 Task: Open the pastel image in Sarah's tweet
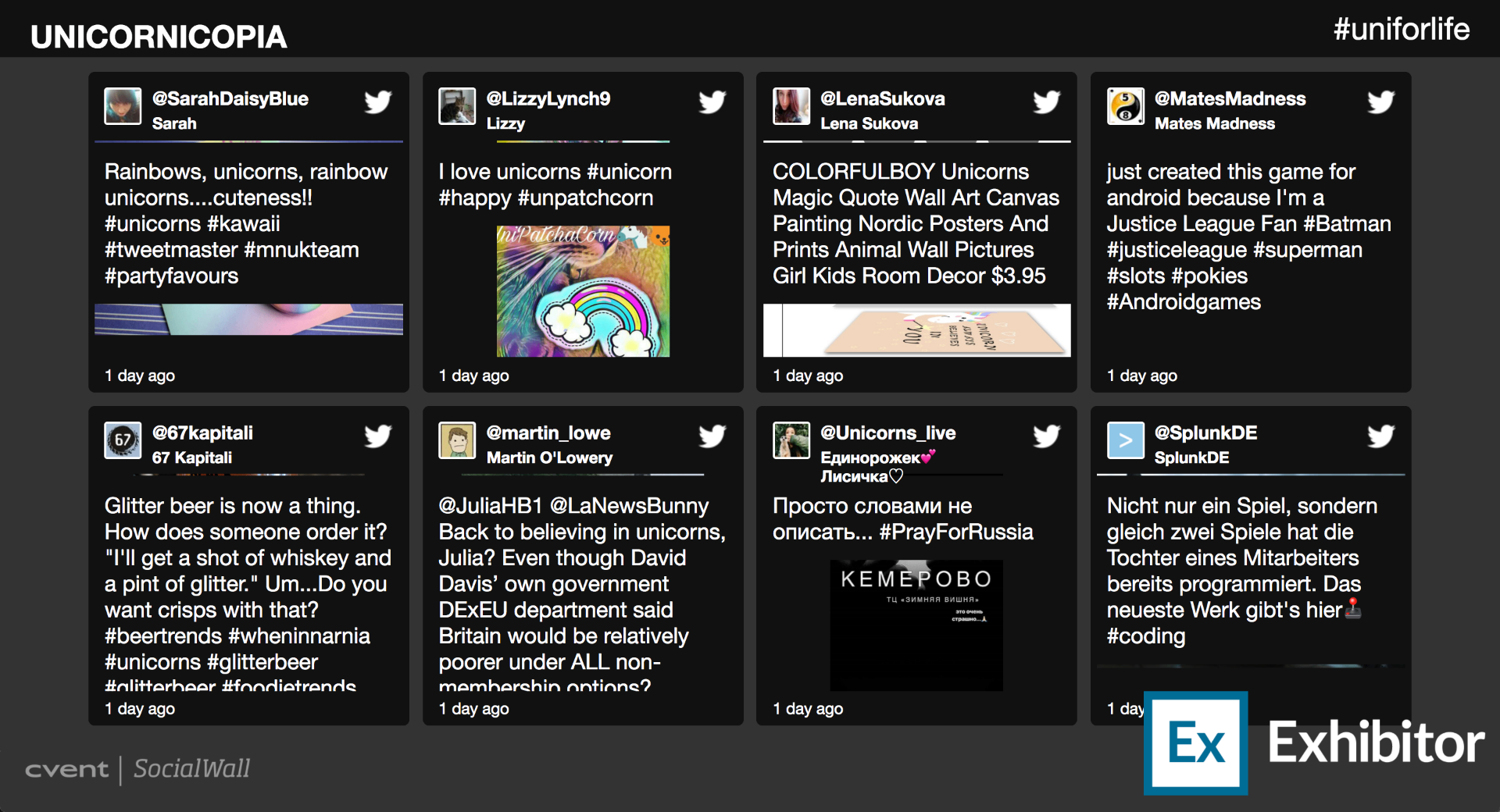[248, 319]
